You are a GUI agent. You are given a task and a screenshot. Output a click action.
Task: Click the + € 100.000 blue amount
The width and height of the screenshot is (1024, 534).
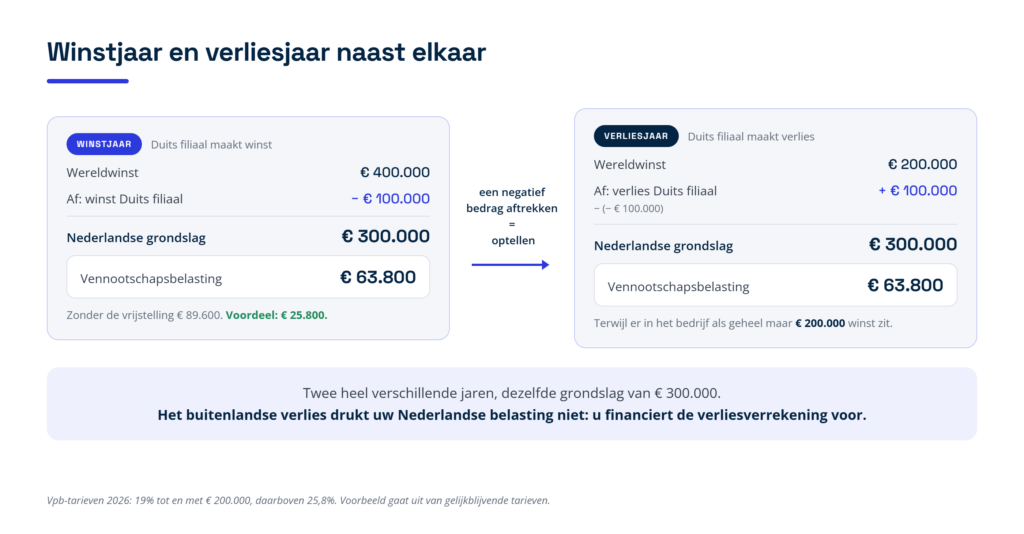click(918, 191)
